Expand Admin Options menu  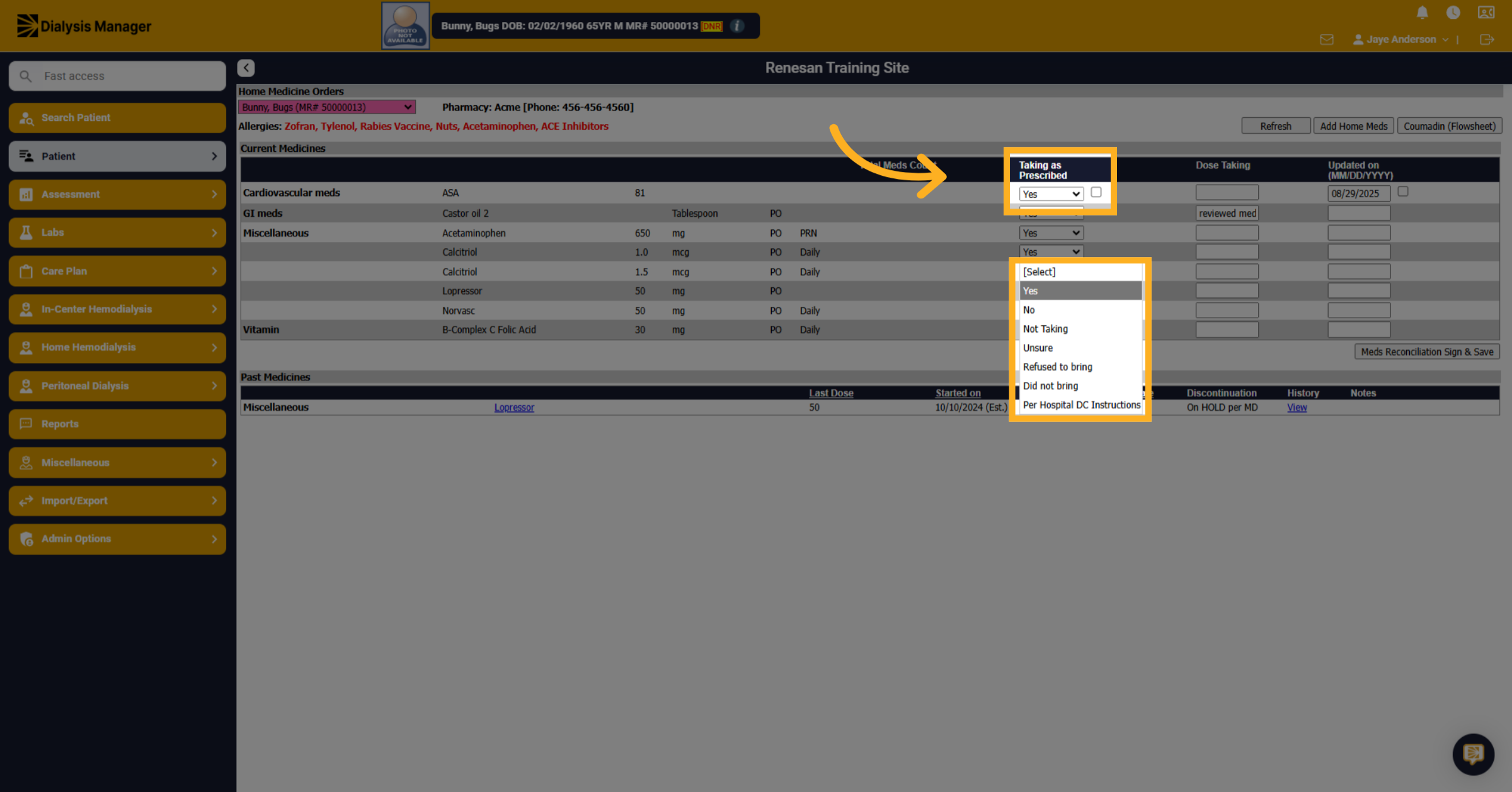[x=117, y=539]
